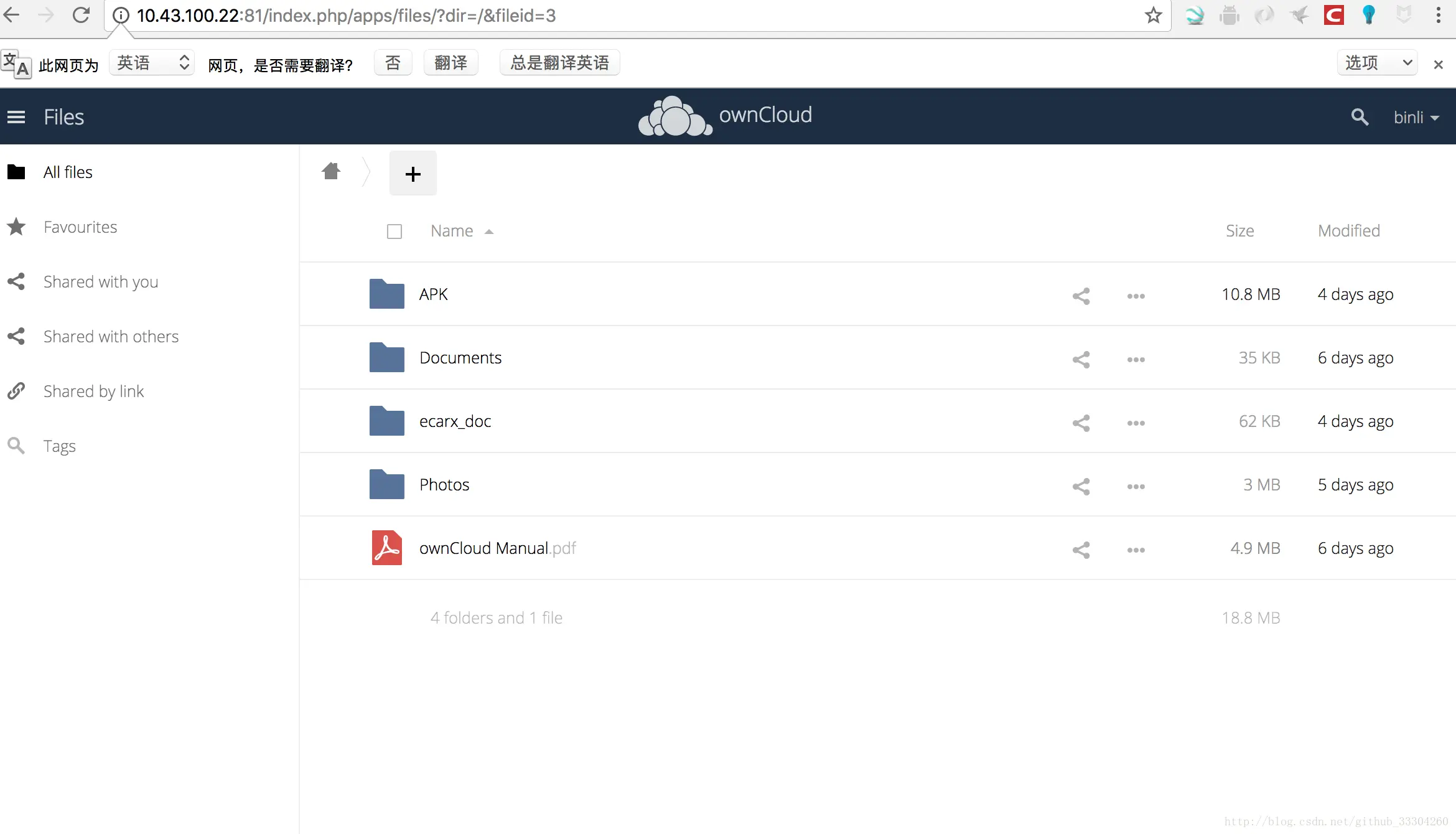The height and width of the screenshot is (834, 1456).
Task: Open the binli user dropdown
Action: pyautogui.click(x=1416, y=117)
